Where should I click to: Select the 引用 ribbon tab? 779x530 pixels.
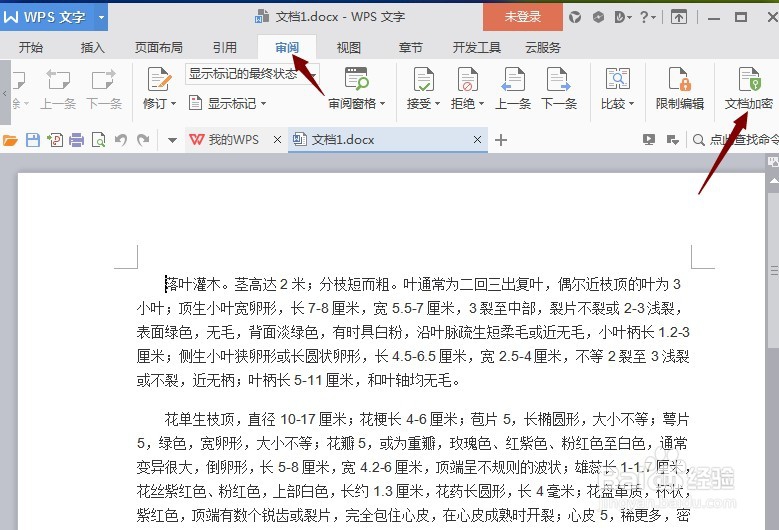click(x=225, y=48)
